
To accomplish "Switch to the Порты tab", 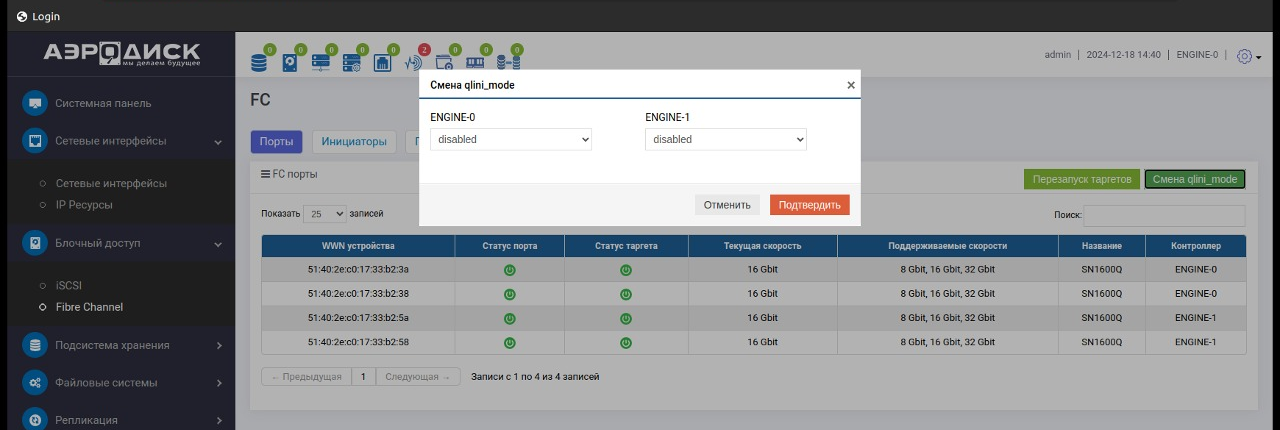I will [276, 142].
